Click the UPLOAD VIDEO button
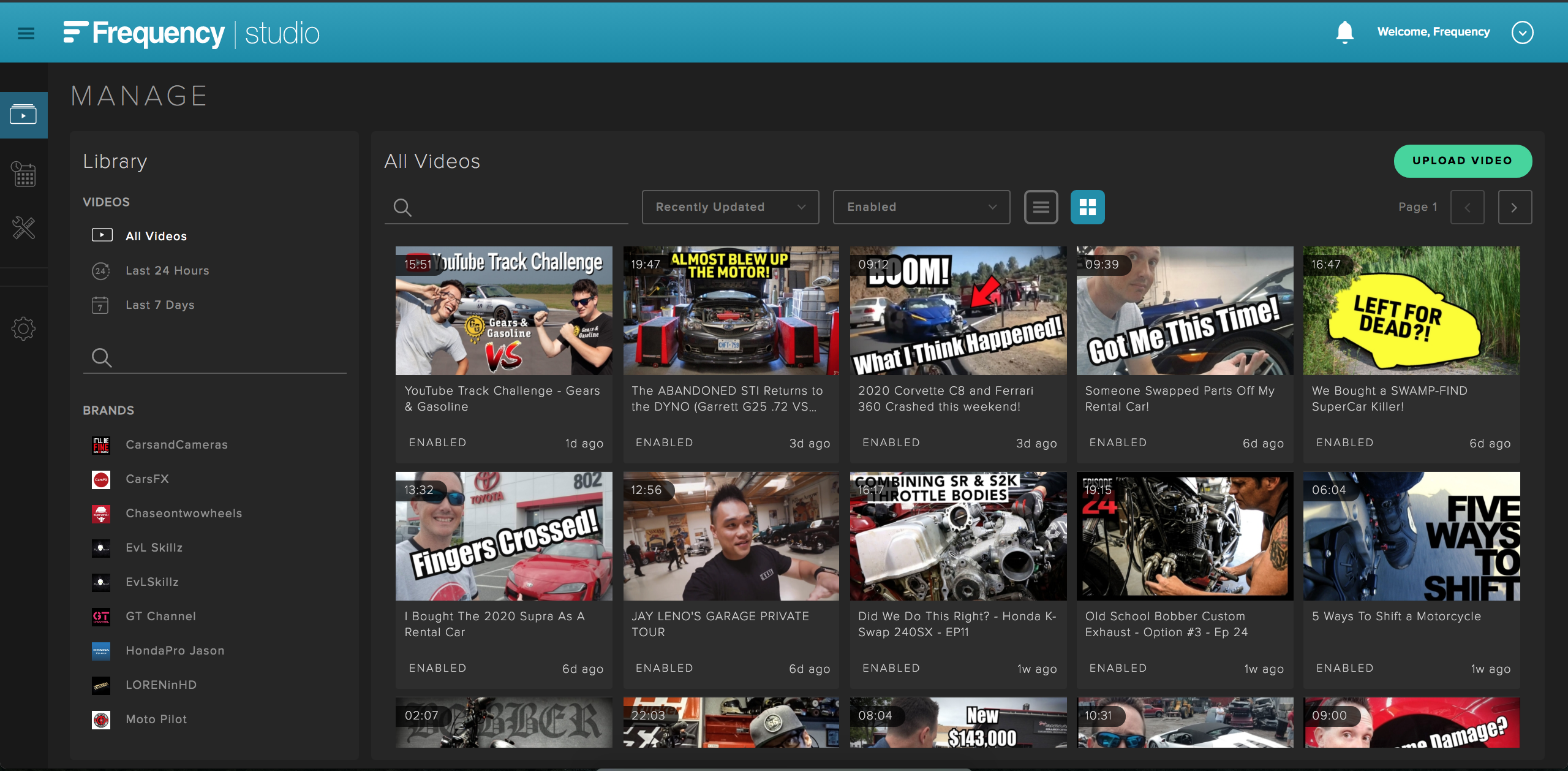The image size is (1568, 771). 1463,161
